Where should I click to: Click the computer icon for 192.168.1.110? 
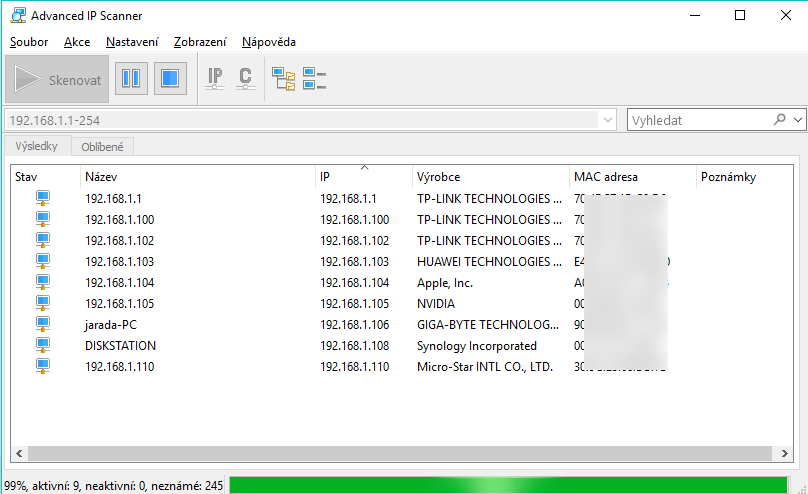(43, 366)
